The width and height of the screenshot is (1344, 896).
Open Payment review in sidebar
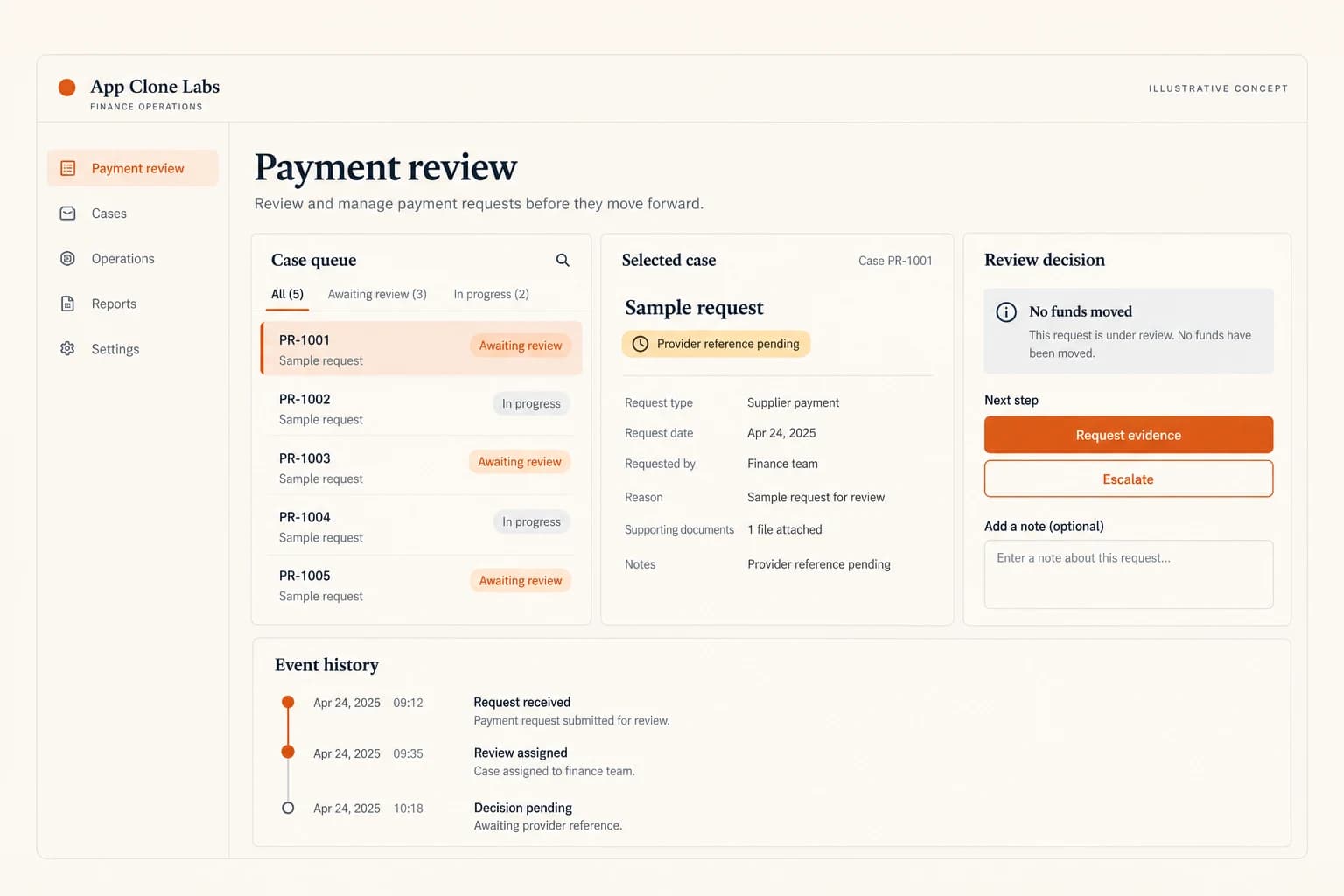[133, 168]
